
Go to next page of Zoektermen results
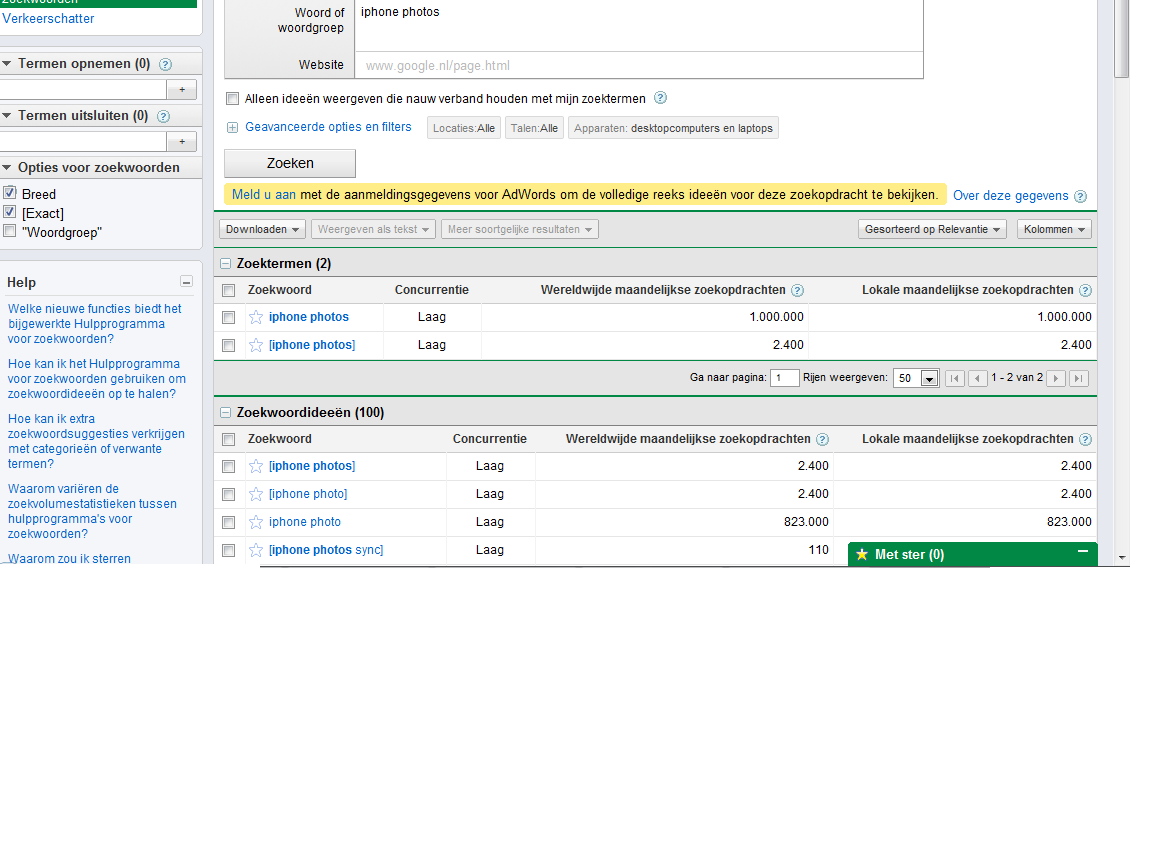(x=1056, y=378)
